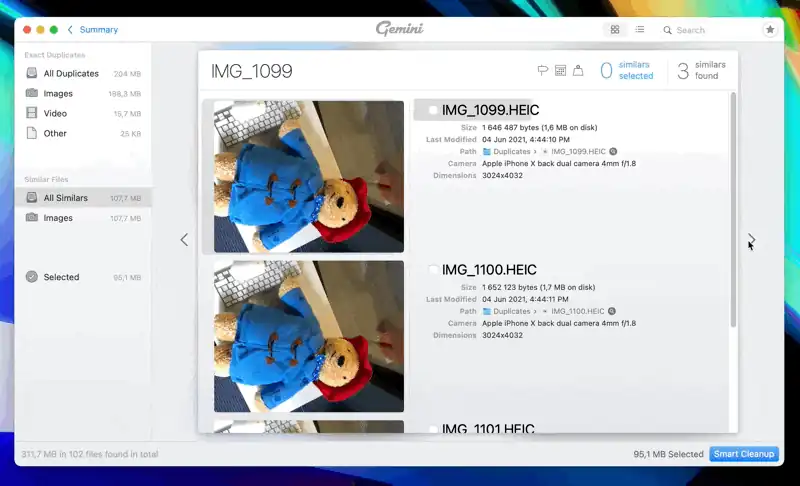Click the similars selected counter

click(x=627, y=70)
